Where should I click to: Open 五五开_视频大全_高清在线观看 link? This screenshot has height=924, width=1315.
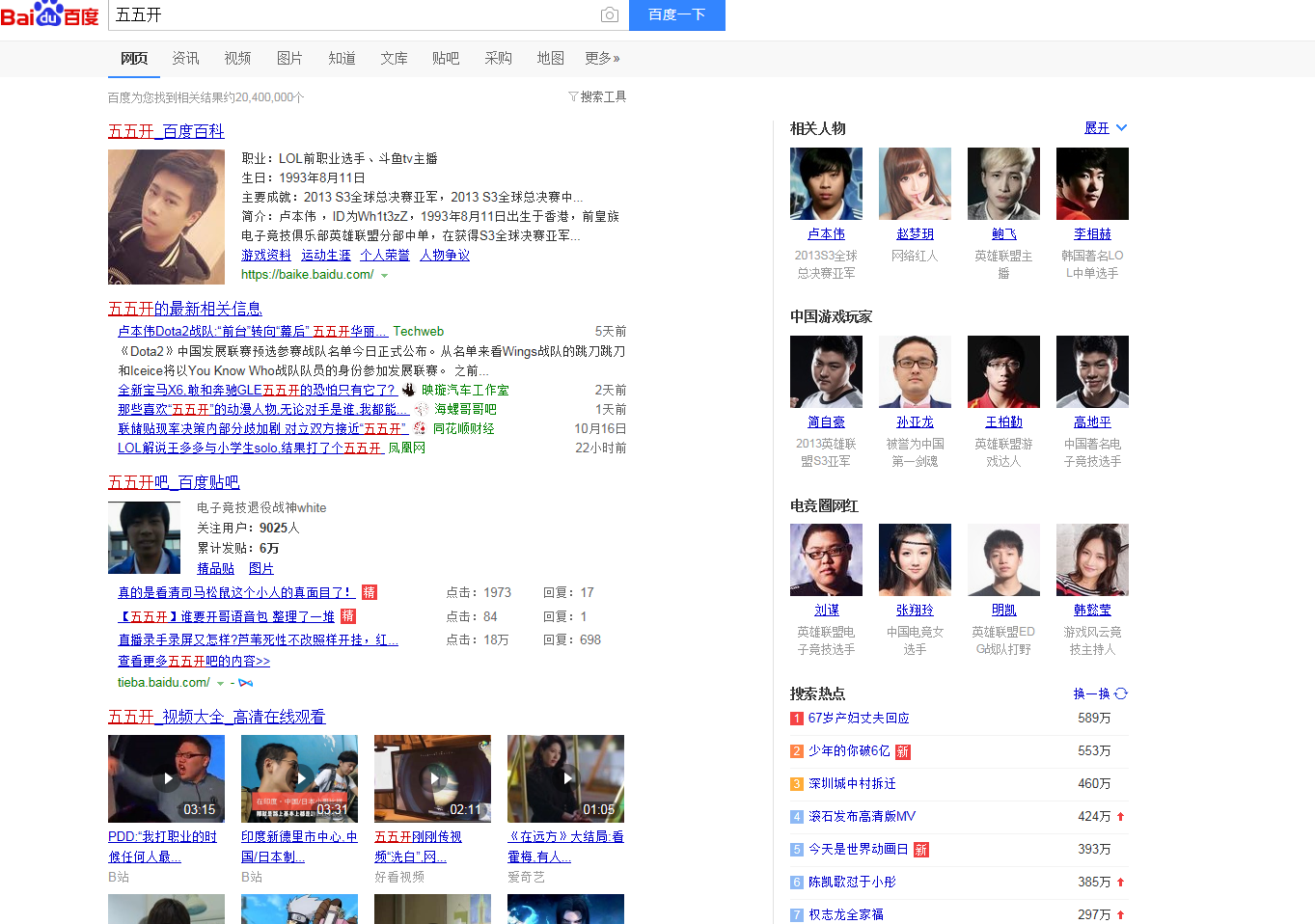[x=217, y=717]
